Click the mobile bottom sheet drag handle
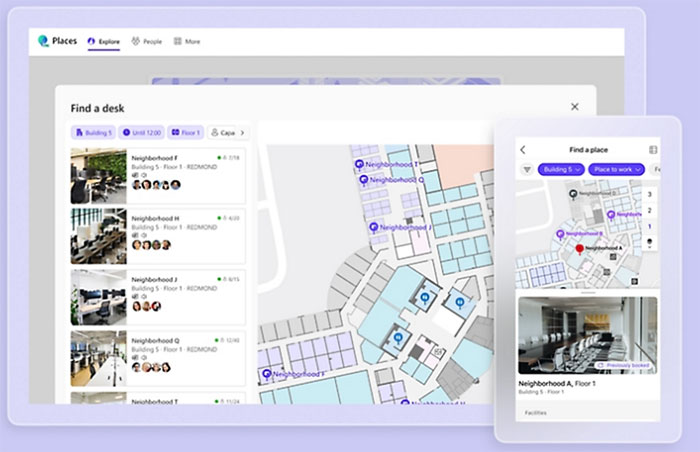This screenshot has height=452, width=700. point(588,293)
